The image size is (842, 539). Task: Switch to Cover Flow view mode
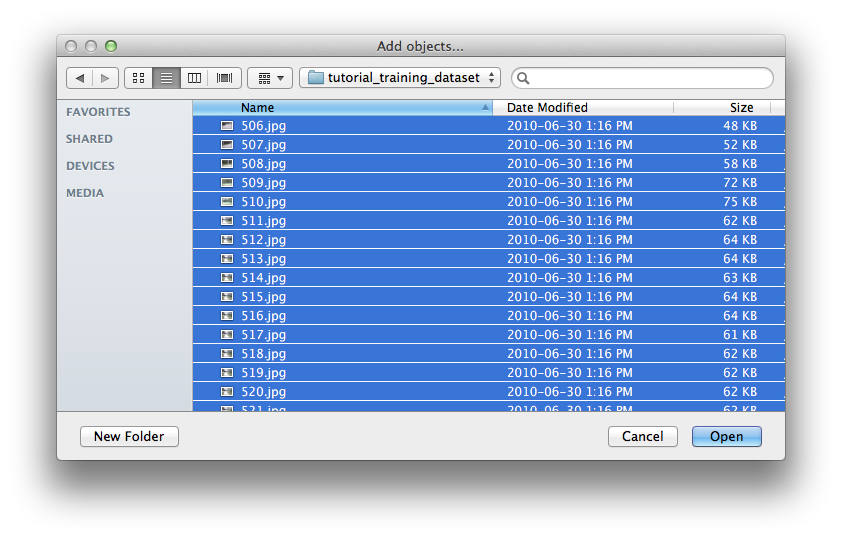click(224, 78)
